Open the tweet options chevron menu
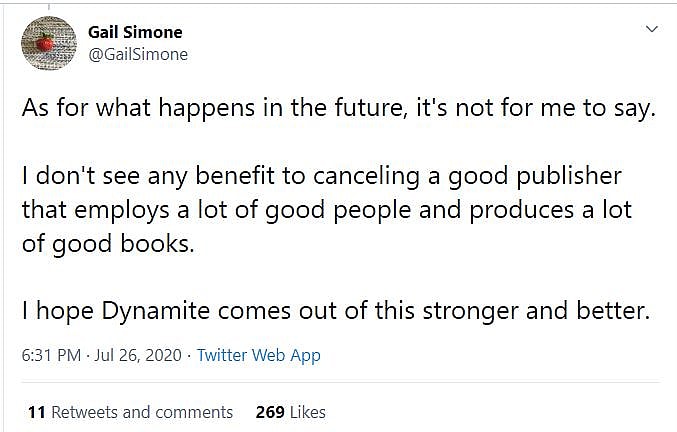 click(652, 29)
